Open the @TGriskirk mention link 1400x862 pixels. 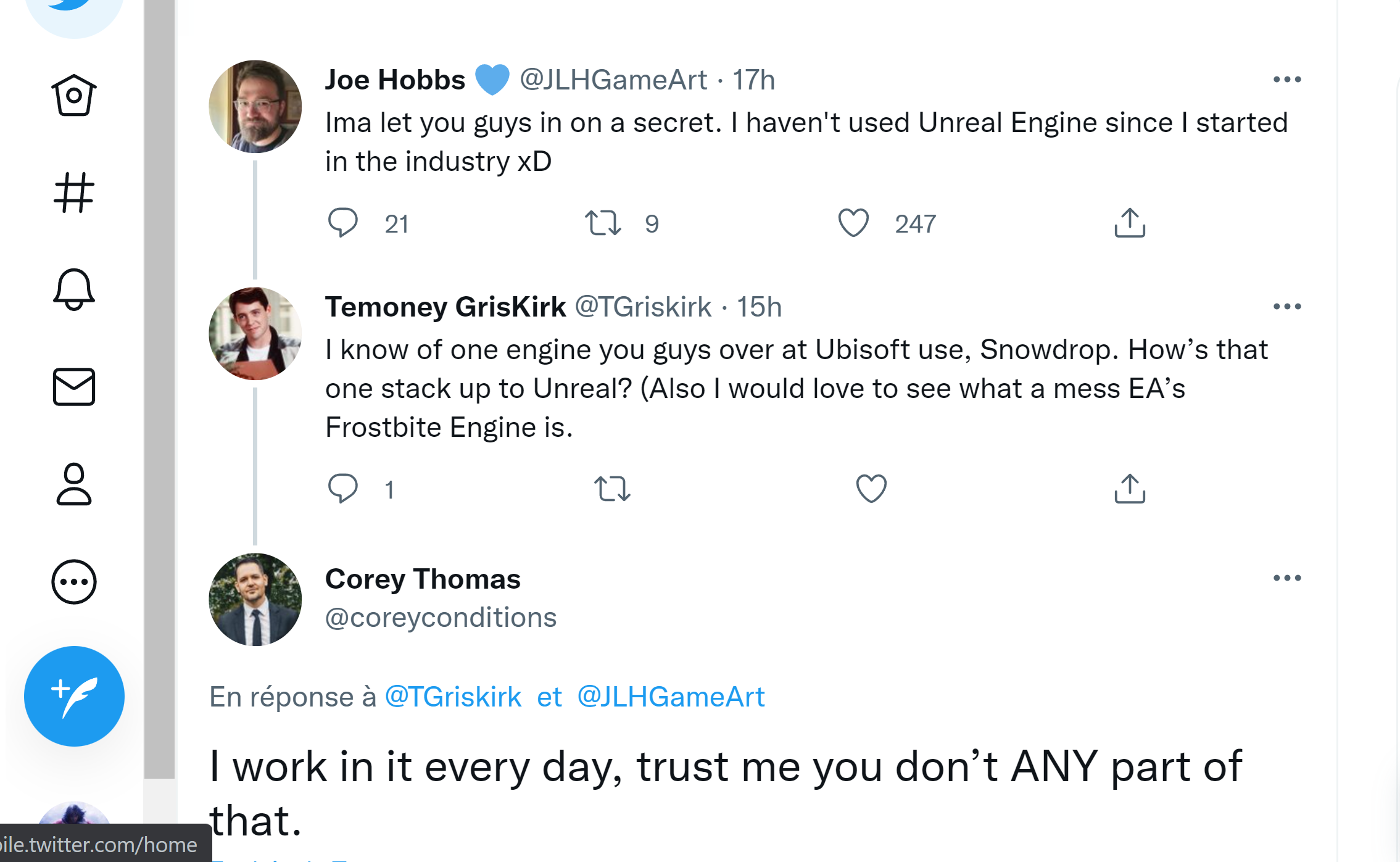454,697
